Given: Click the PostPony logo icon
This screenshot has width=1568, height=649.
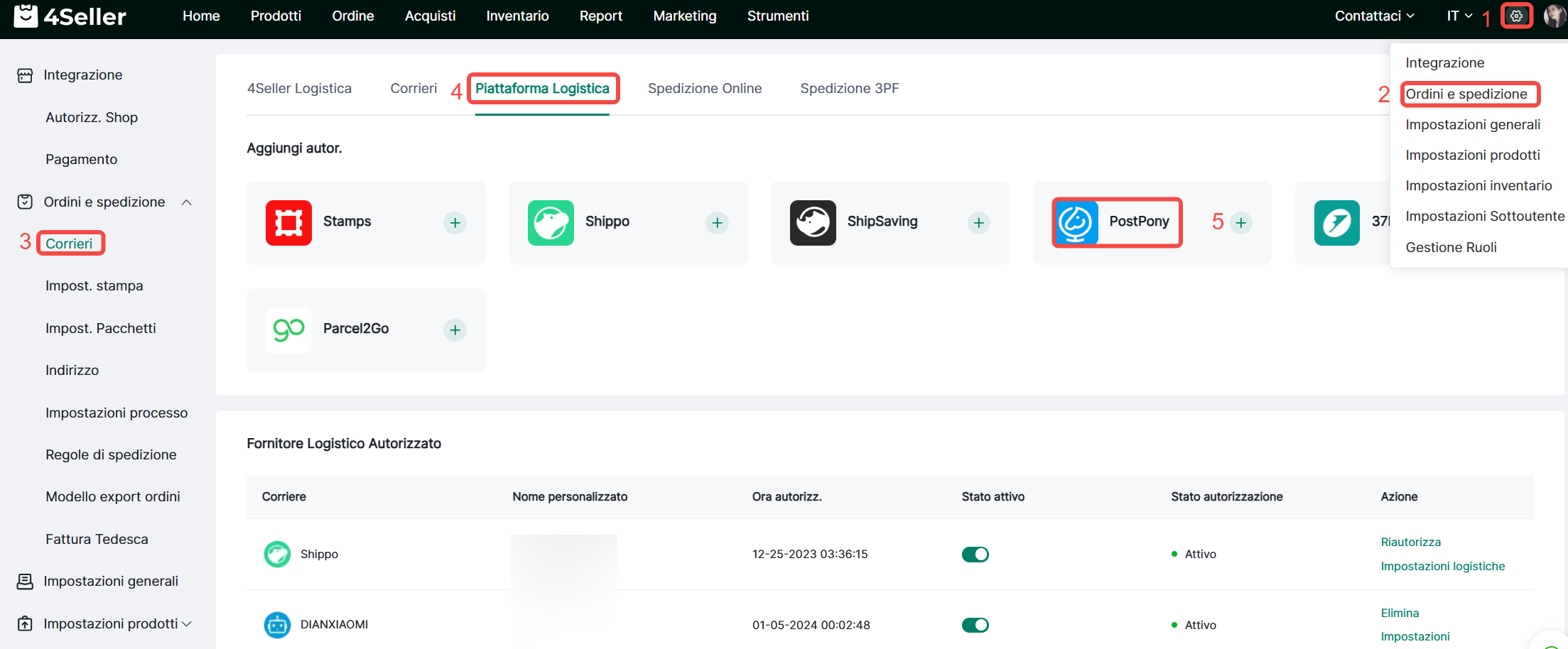Looking at the screenshot, I should tap(1076, 222).
